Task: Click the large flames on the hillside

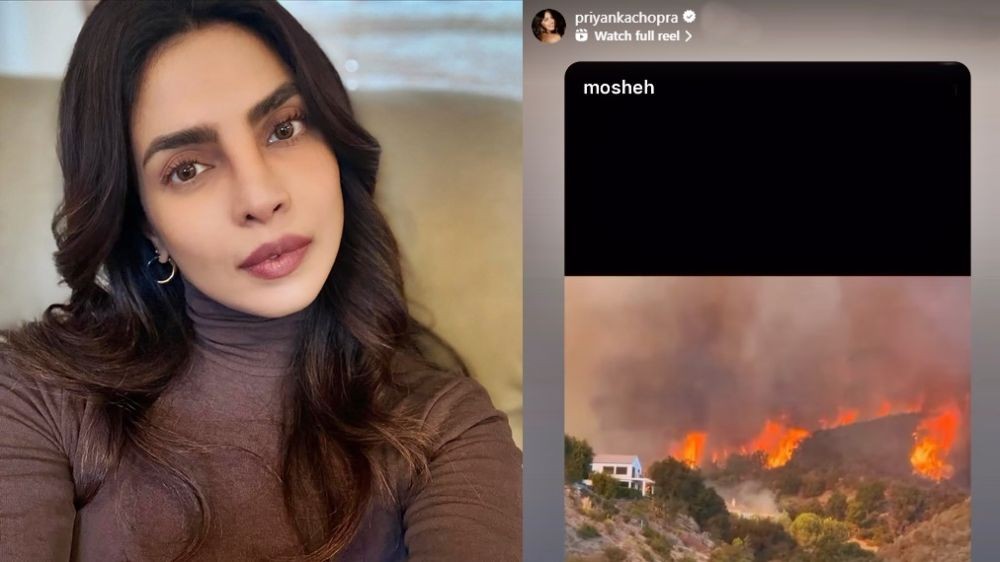Action: [935, 441]
